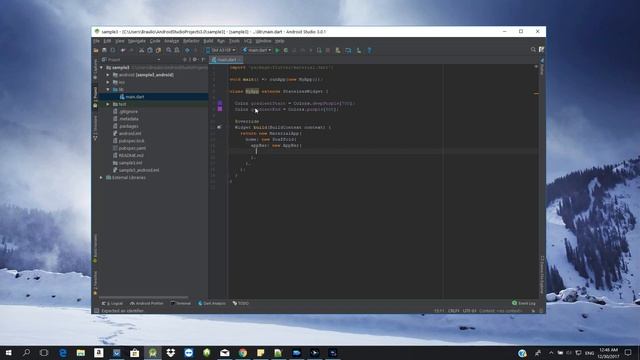The width and height of the screenshot is (640, 360).
Task: Click the green Run button
Action: [x=277, y=50]
